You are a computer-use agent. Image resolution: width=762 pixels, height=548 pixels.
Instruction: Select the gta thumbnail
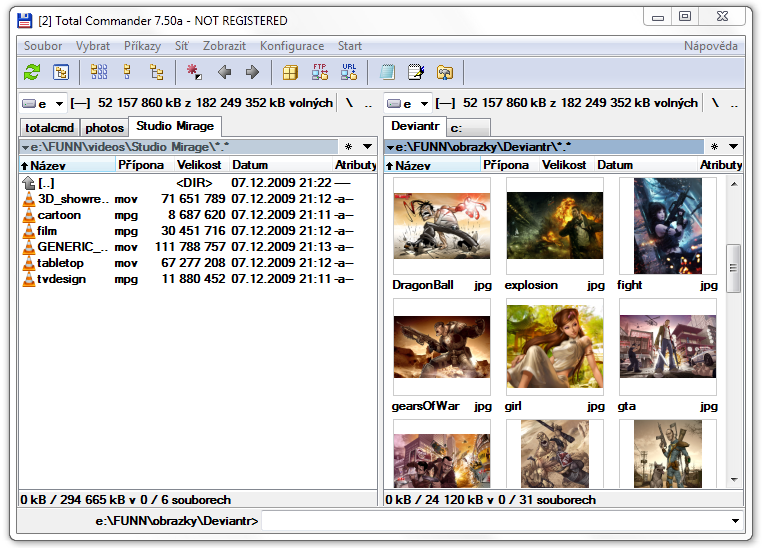668,347
